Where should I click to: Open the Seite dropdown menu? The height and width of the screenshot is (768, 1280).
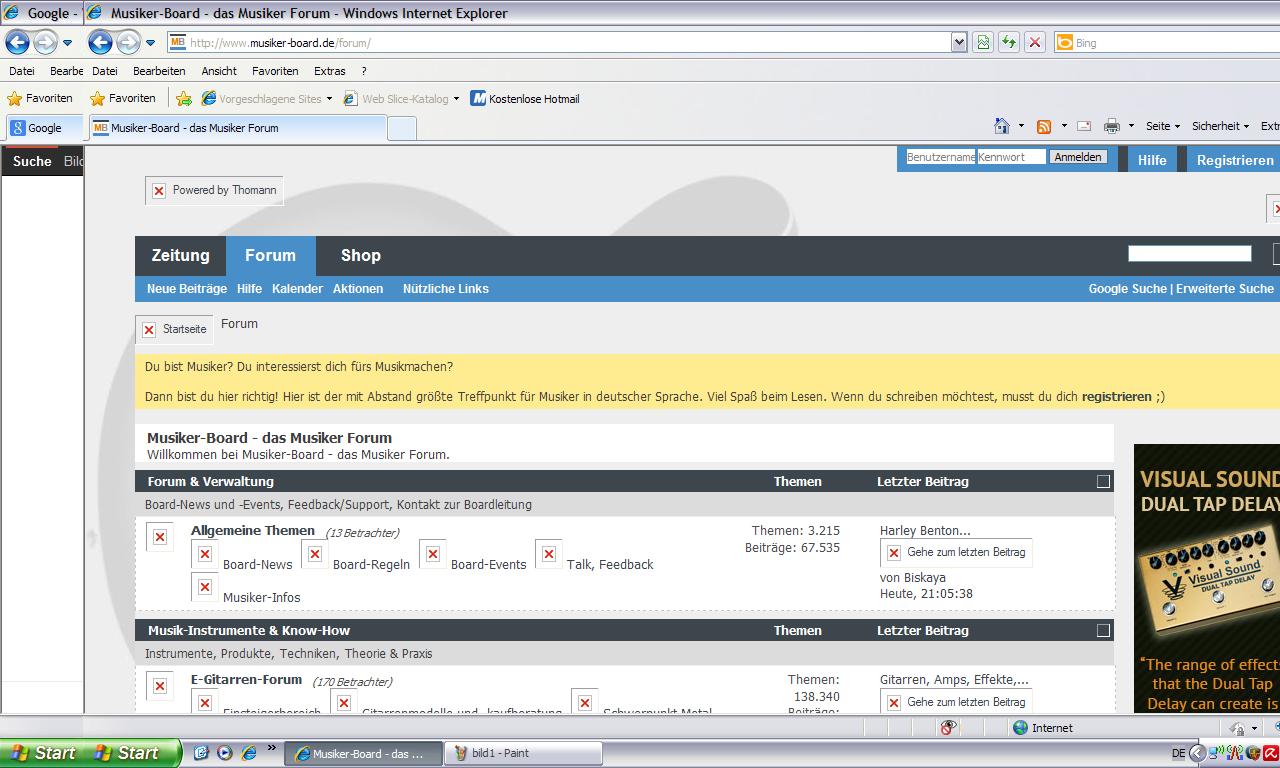coord(1163,126)
